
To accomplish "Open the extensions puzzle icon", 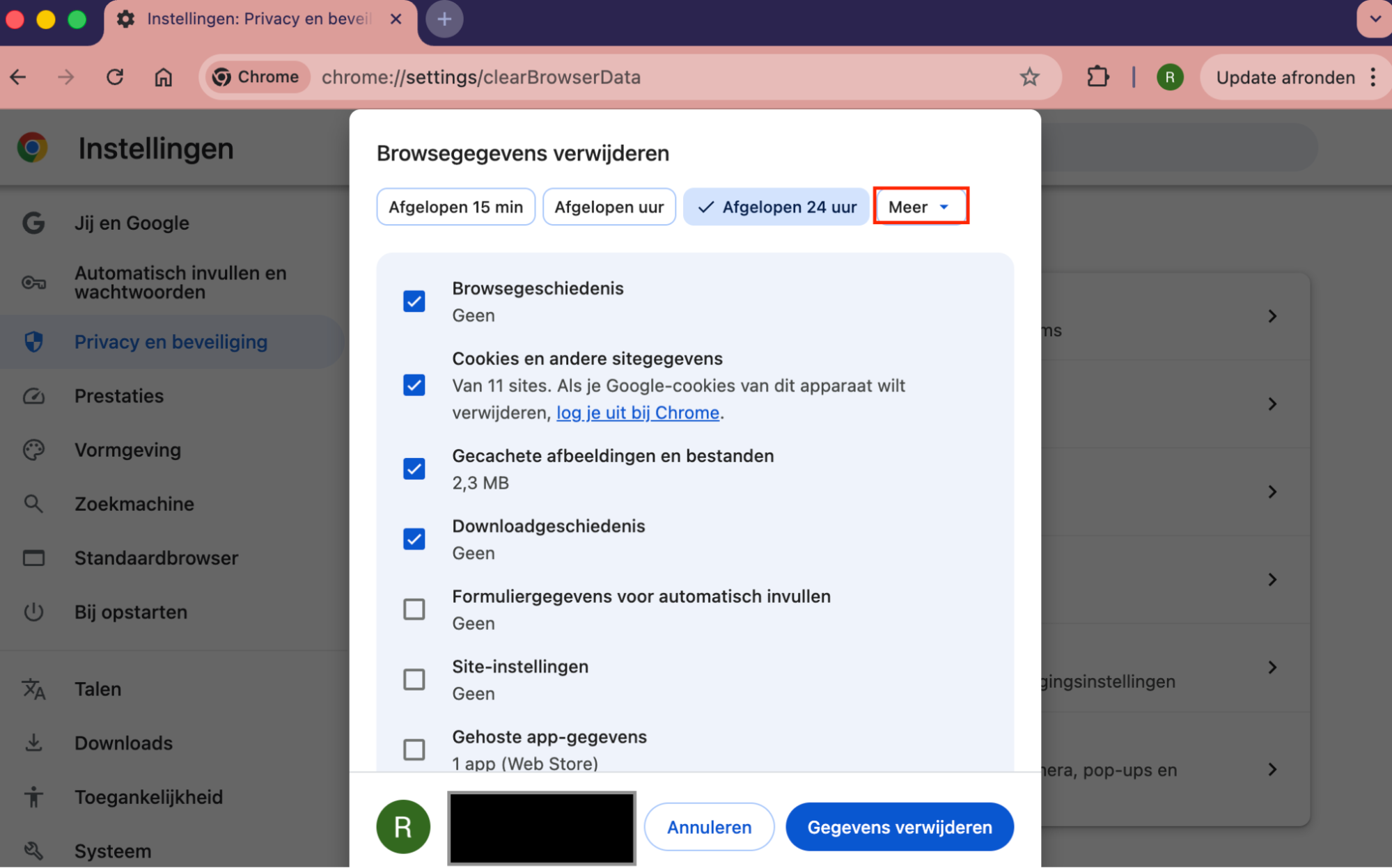I will tap(1097, 77).
